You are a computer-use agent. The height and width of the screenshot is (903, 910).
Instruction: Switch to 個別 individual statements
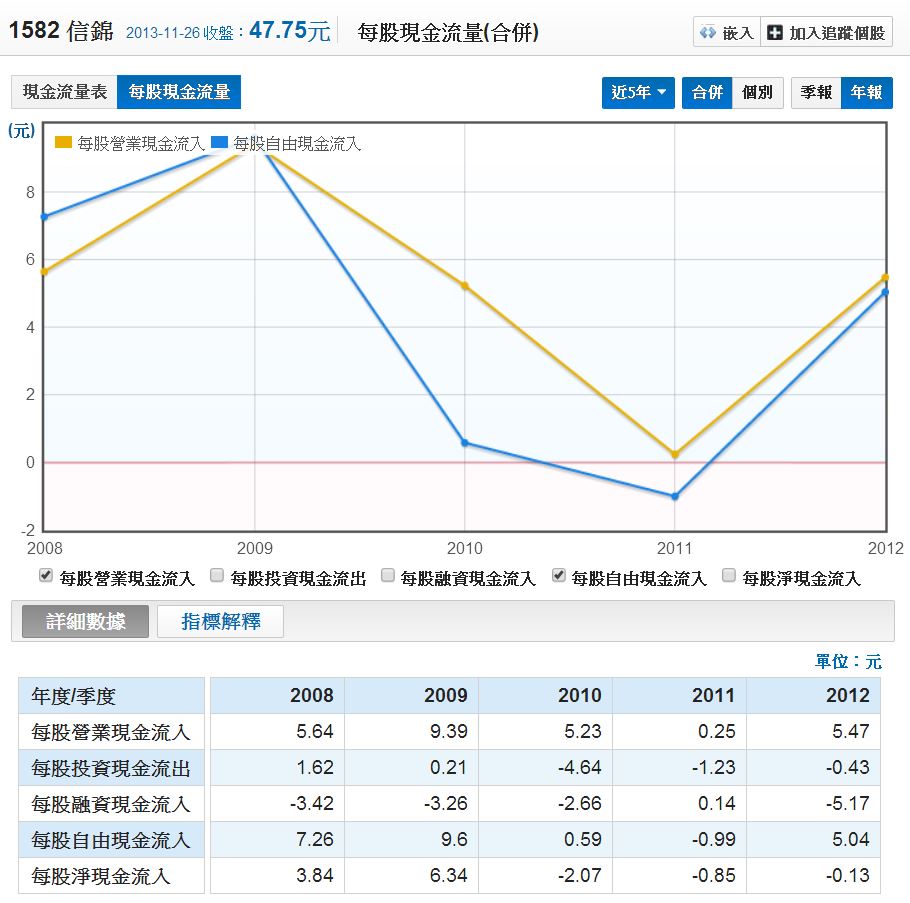[x=757, y=93]
